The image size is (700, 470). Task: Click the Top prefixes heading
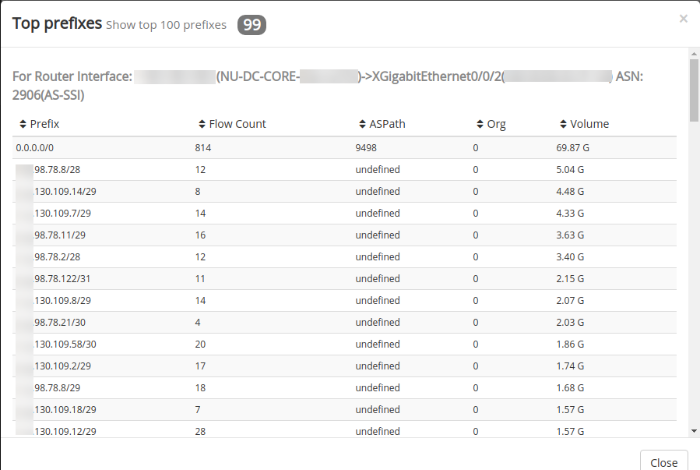coord(57,22)
